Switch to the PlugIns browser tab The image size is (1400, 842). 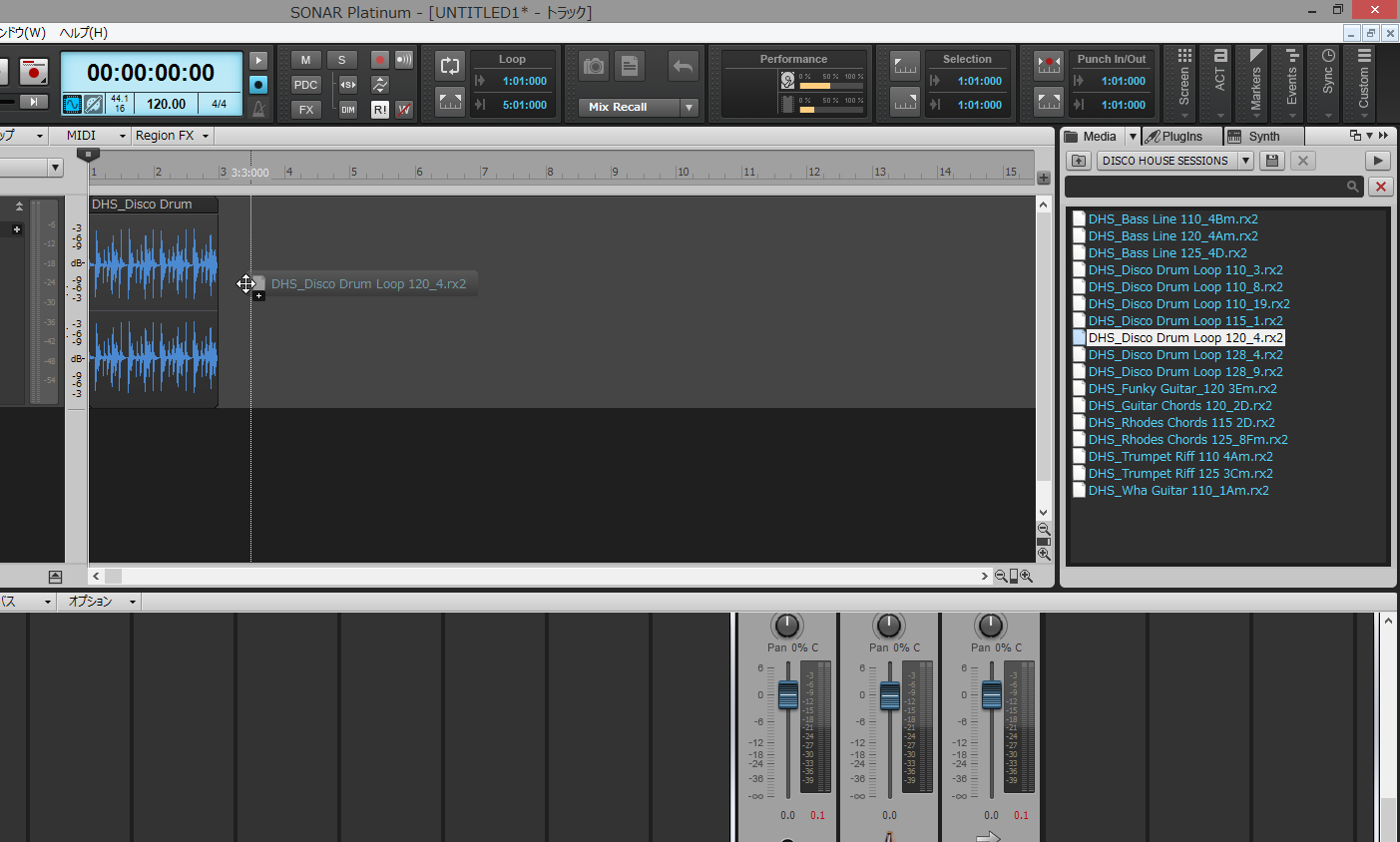(1181, 137)
